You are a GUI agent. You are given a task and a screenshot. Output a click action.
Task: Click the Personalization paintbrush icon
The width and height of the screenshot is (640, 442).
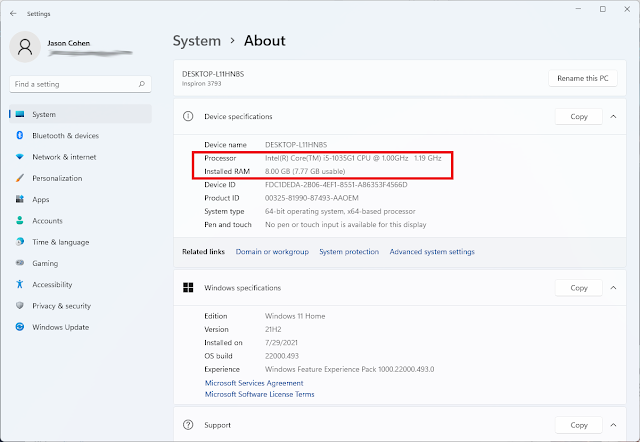(20, 178)
